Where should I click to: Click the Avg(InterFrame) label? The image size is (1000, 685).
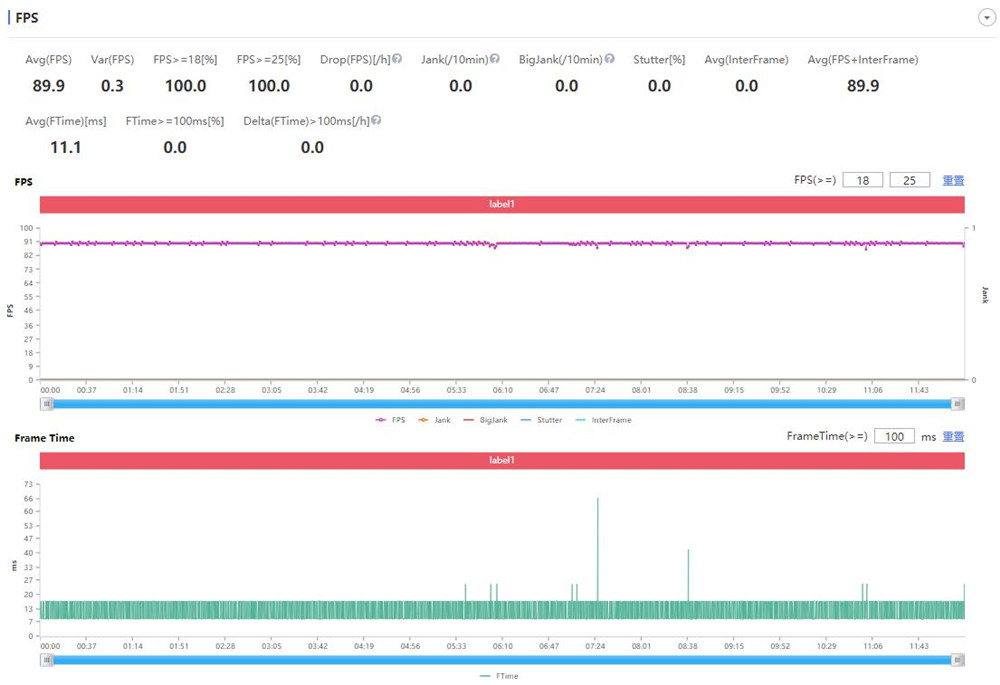pyautogui.click(x=746, y=59)
